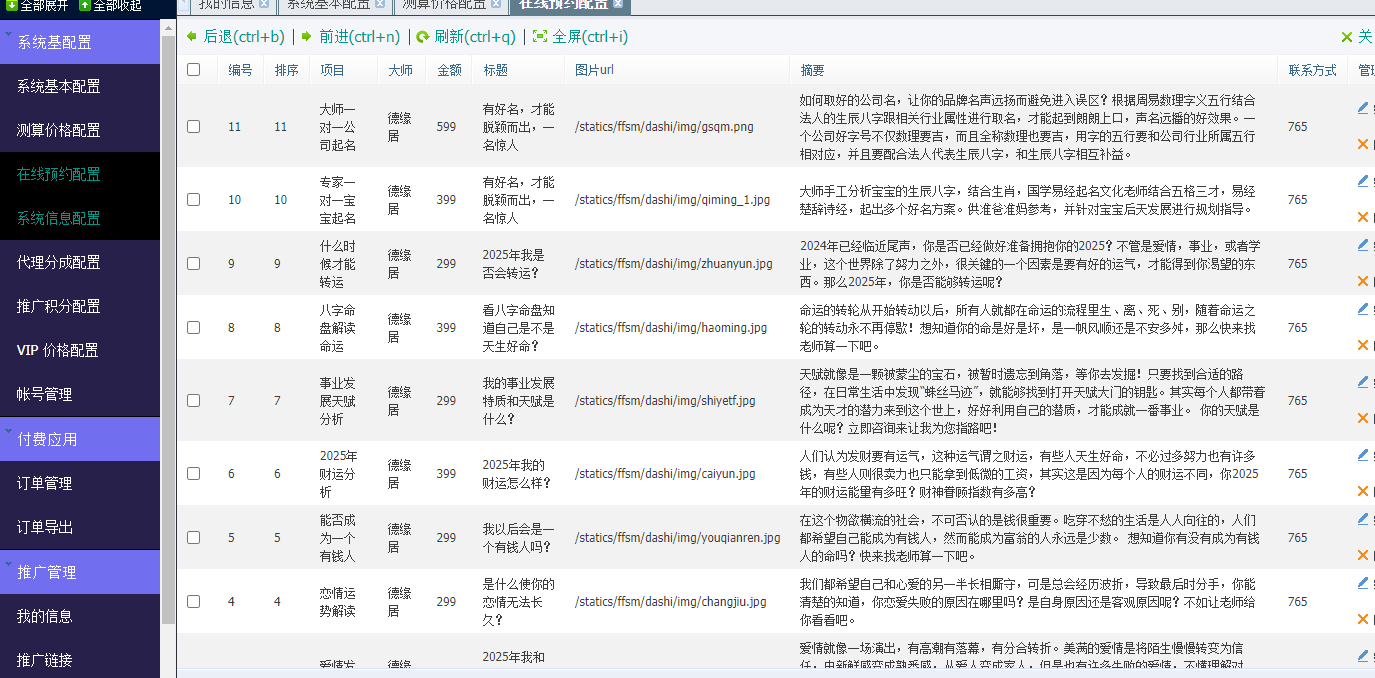Viewport: 1375px width, 678px height.
Task: Check the box for row 11 大师一对一公司起名
Action: tap(194, 127)
